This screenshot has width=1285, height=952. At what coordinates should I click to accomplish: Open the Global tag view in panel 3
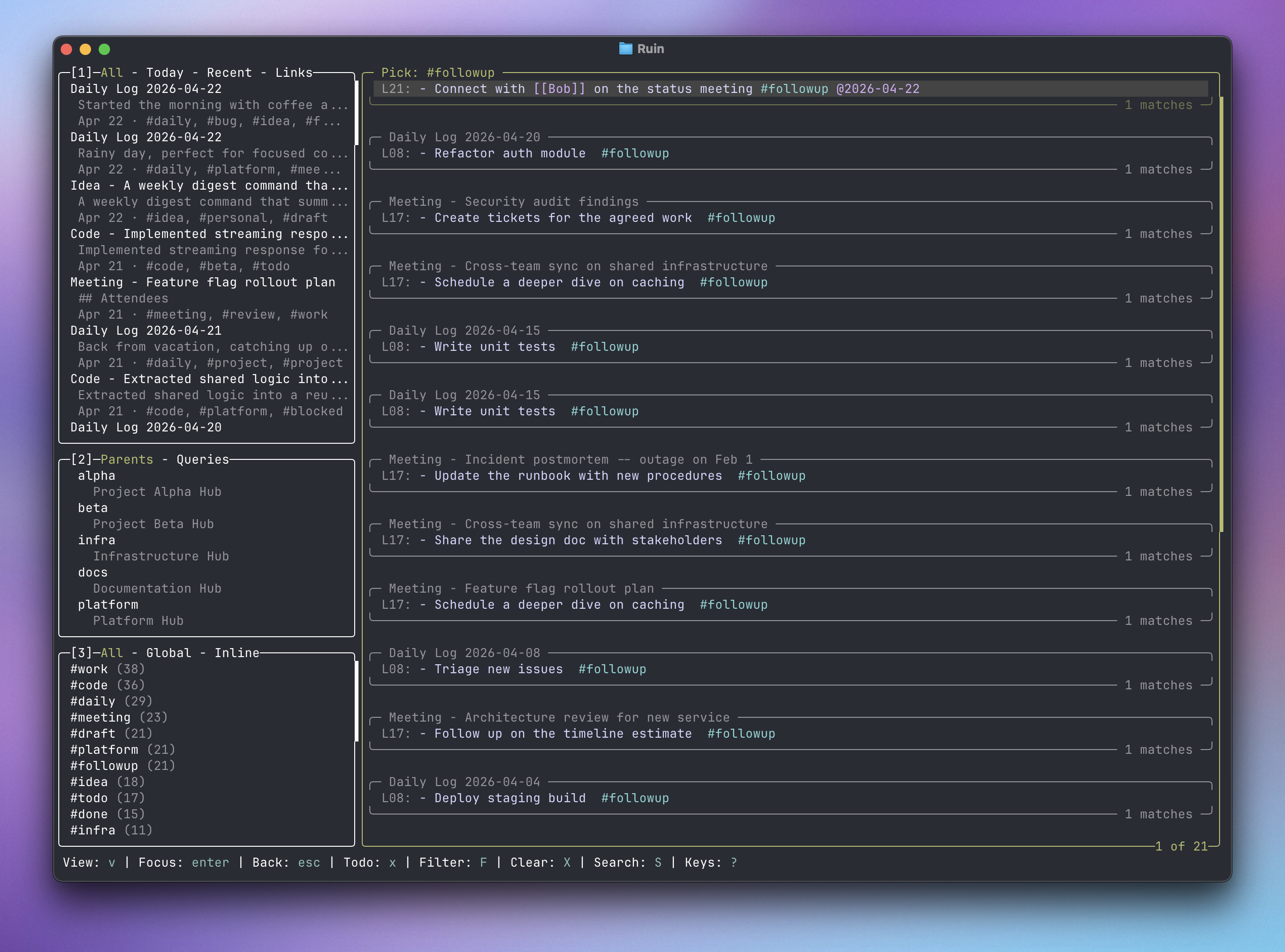(x=169, y=652)
